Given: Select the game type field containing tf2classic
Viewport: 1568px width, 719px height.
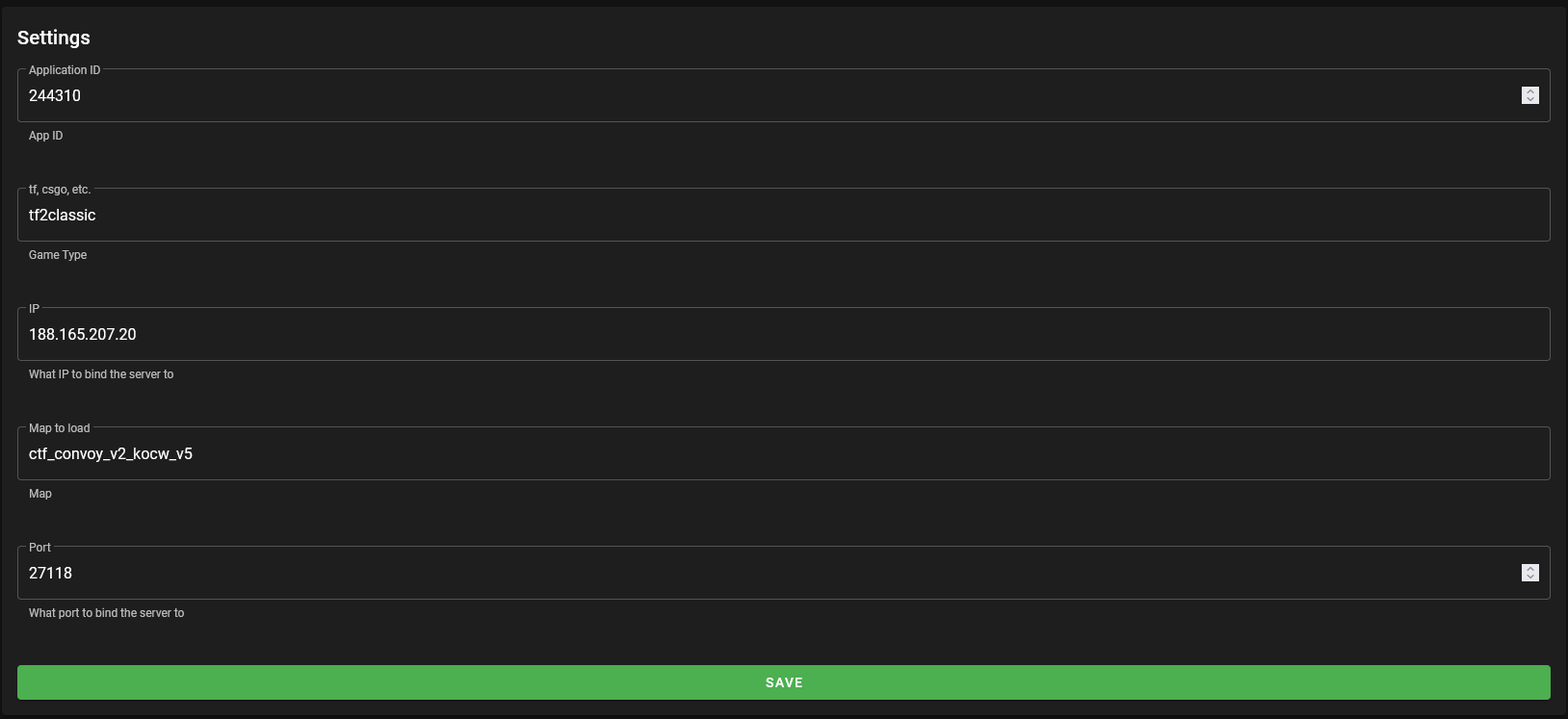Looking at the screenshot, I should tap(784, 215).
